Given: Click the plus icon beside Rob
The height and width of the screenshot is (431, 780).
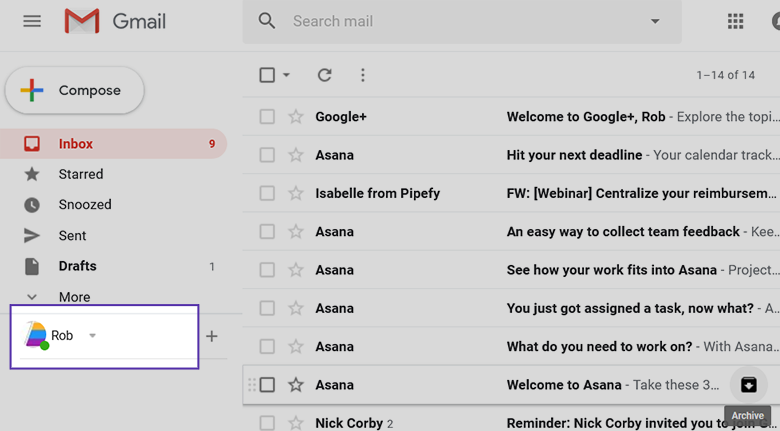Looking at the screenshot, I should coord(211,336).
